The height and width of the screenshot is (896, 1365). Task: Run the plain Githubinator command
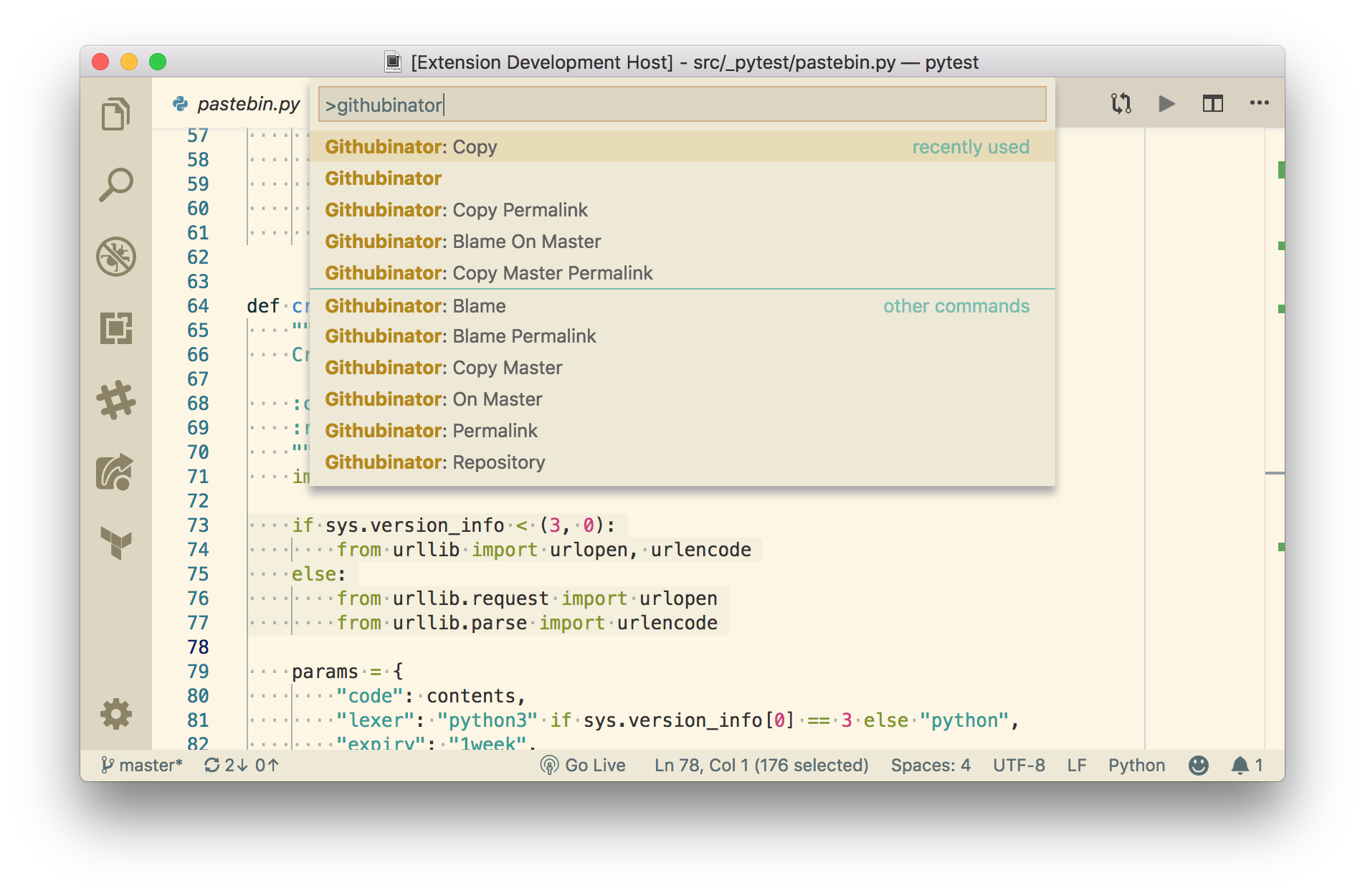point(682,178)
